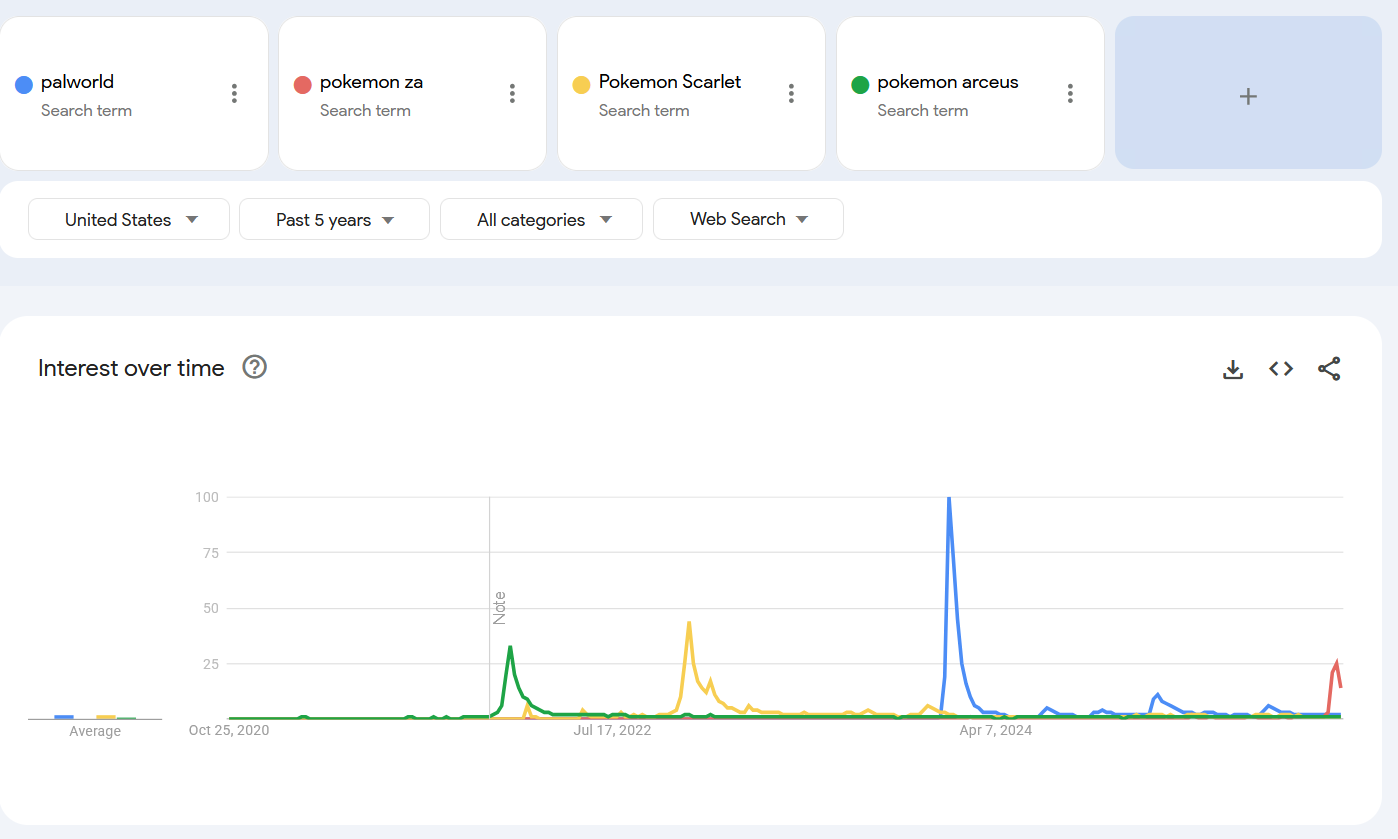Open more options for pokemon arceus term
Viewport: 1398px width, 839px height.
[1070, 94]
